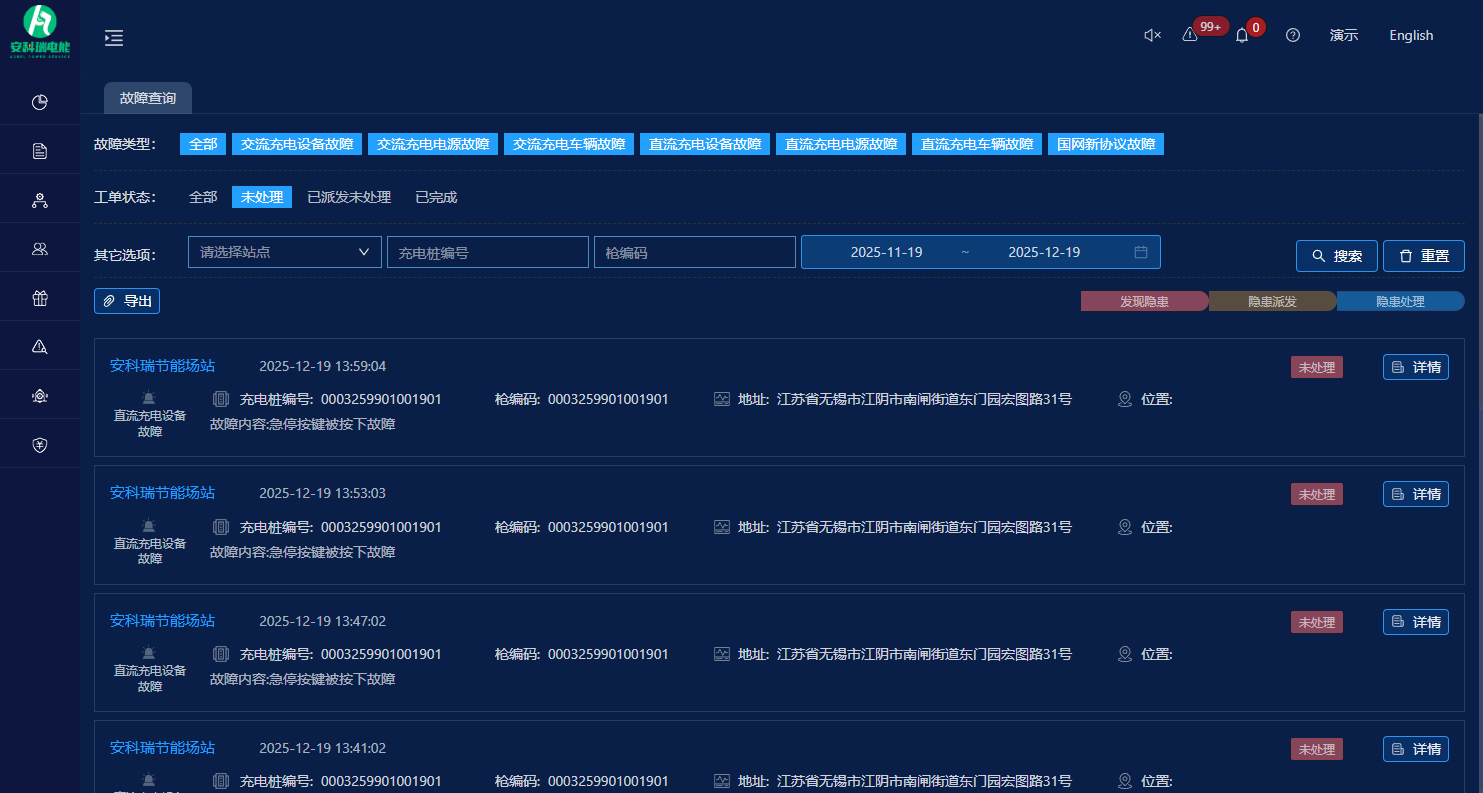This screenshot has width=1483, height=793.
Task: Open the warning alerts icon showing 99+
Action: [x=1190, y=35]
